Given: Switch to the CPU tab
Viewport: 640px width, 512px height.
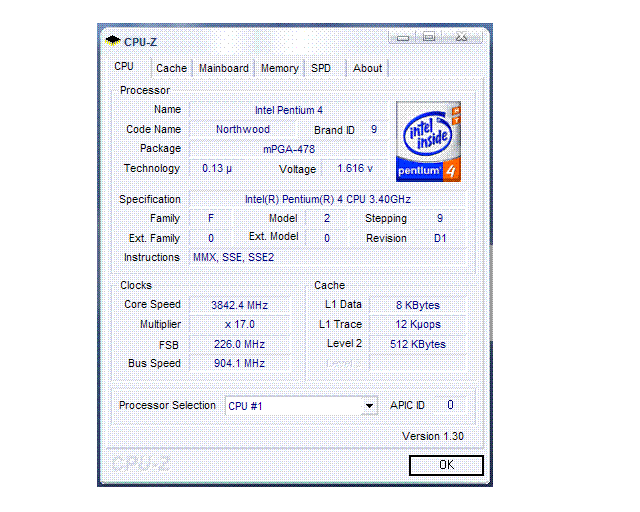Looking at the screenshot, I should [x=124, y=67].
